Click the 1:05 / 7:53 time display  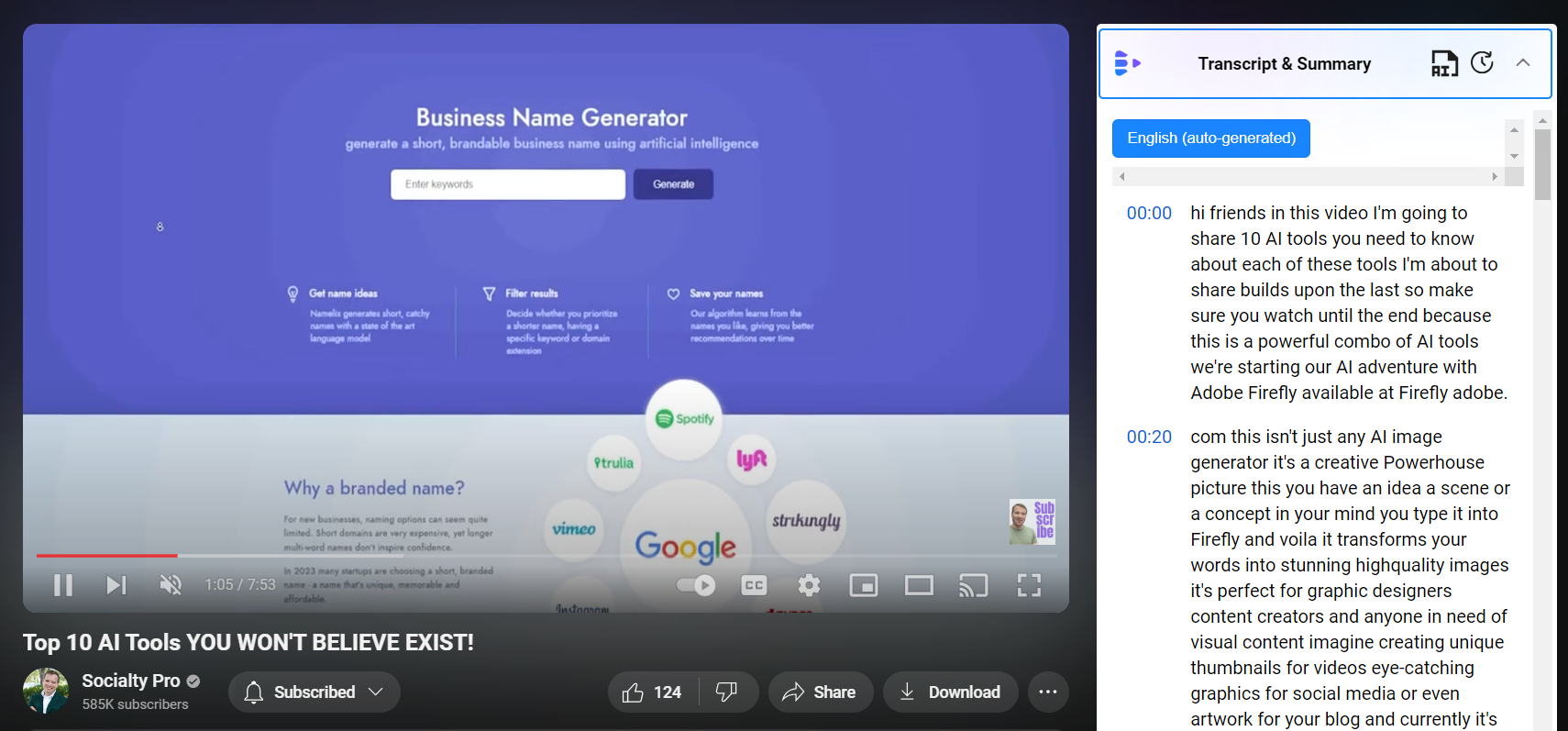[x=240, y=585]
